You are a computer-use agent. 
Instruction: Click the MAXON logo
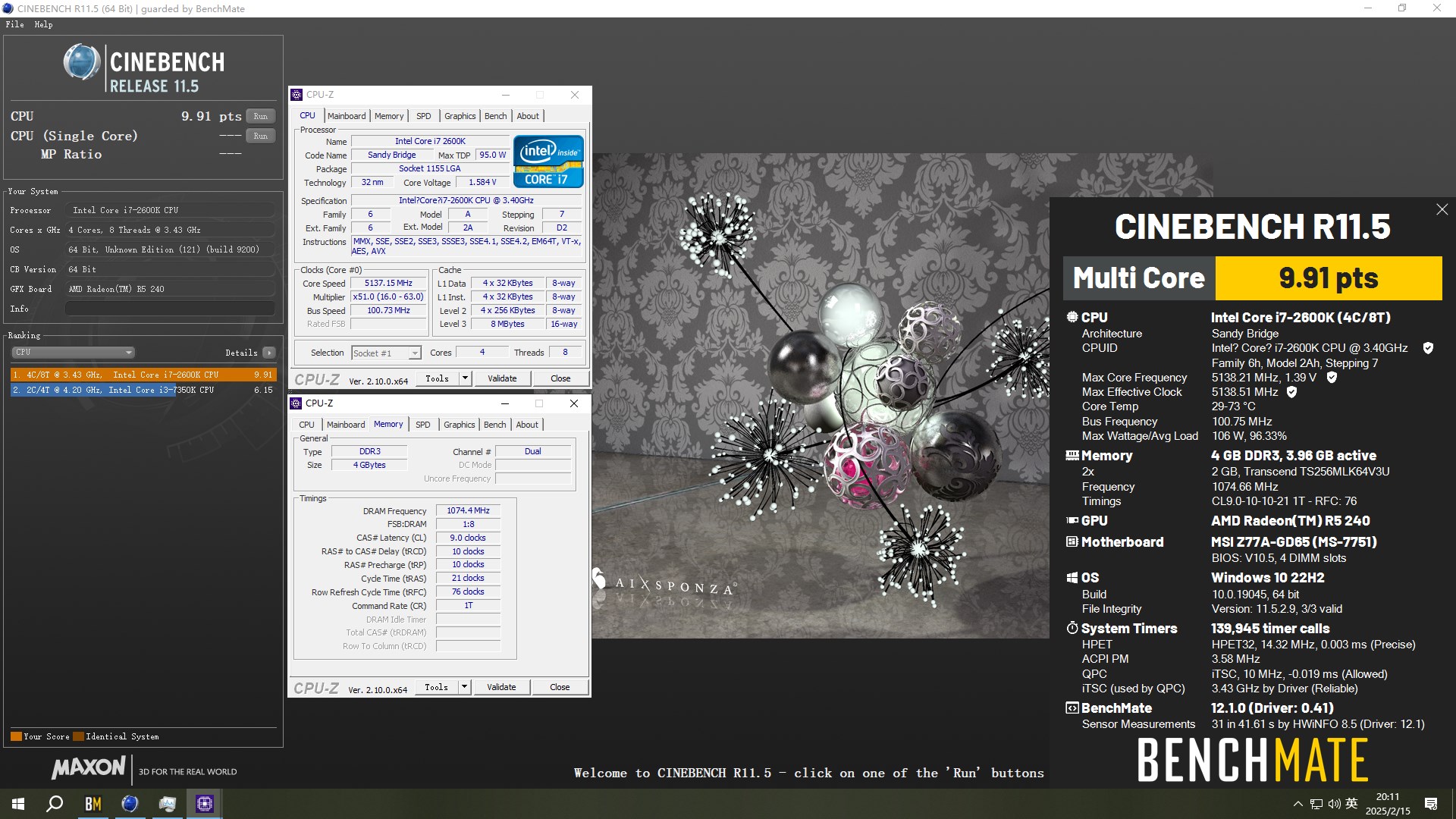point(89,767)
